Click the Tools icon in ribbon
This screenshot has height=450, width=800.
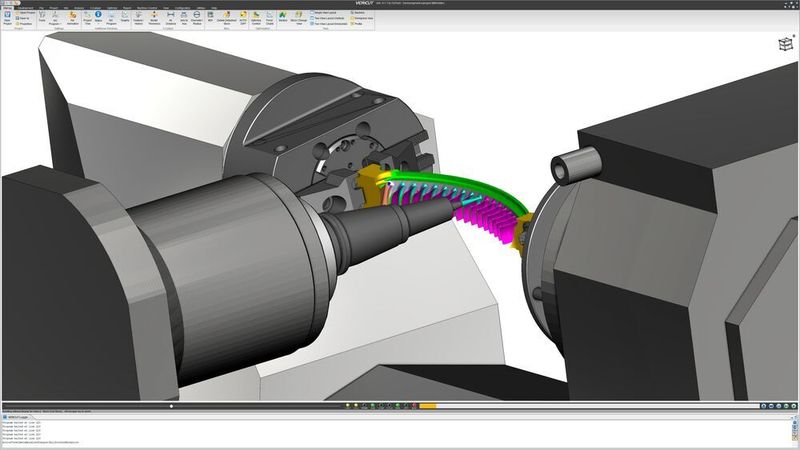(x=42, y=16)
